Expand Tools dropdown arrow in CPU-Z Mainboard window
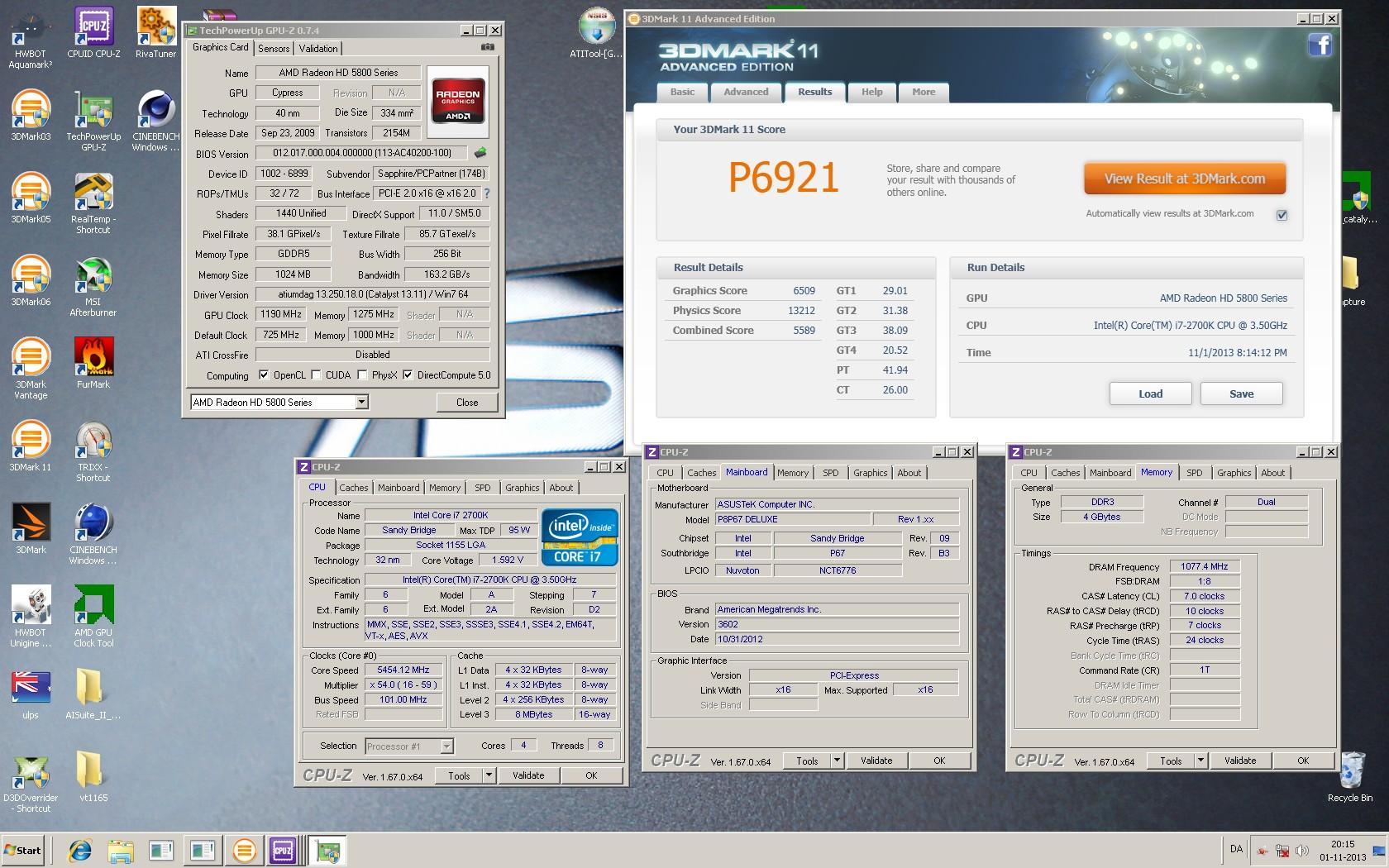Screen dimensions: 1389x868 [x=837, y=761]
